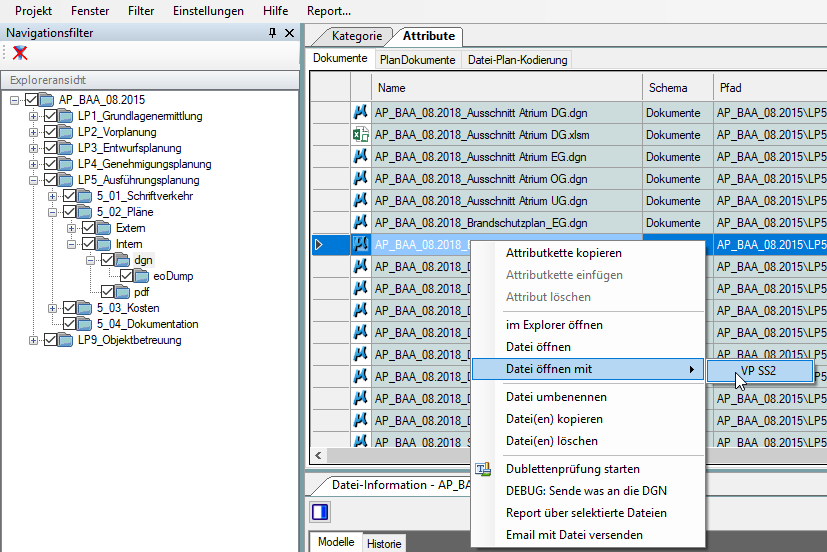Click the DGN icon of Ausschnitt Atrium OG.dgn
This screenshot has height=552, width=827.
[361, 179]
